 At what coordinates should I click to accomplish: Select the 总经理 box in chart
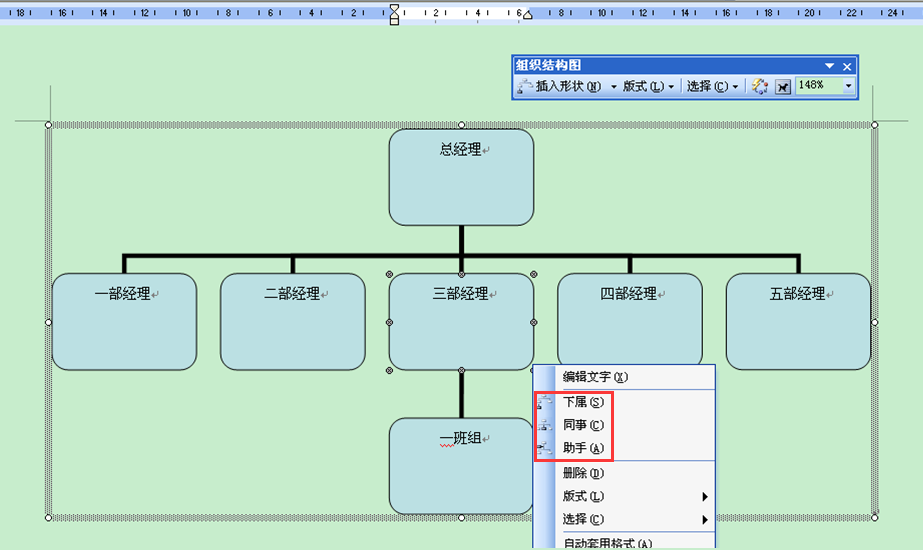(x=461, y=177)
